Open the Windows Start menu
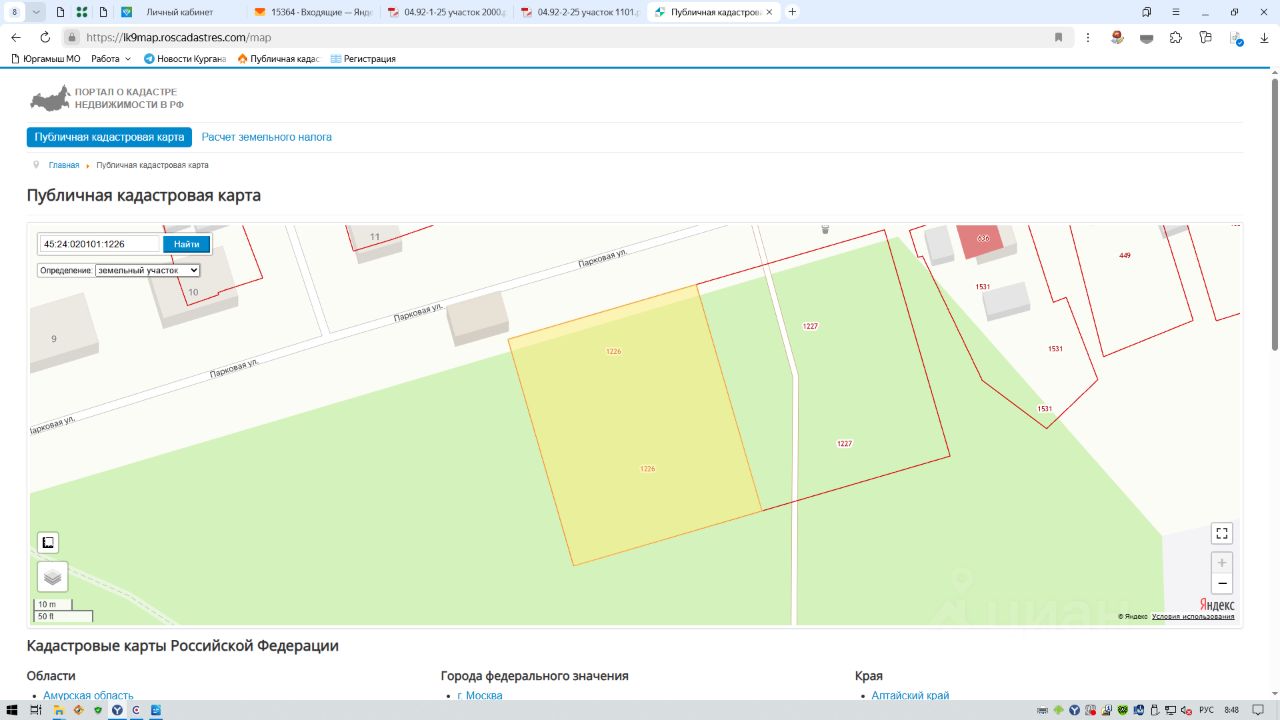 (x=13, y=710)
